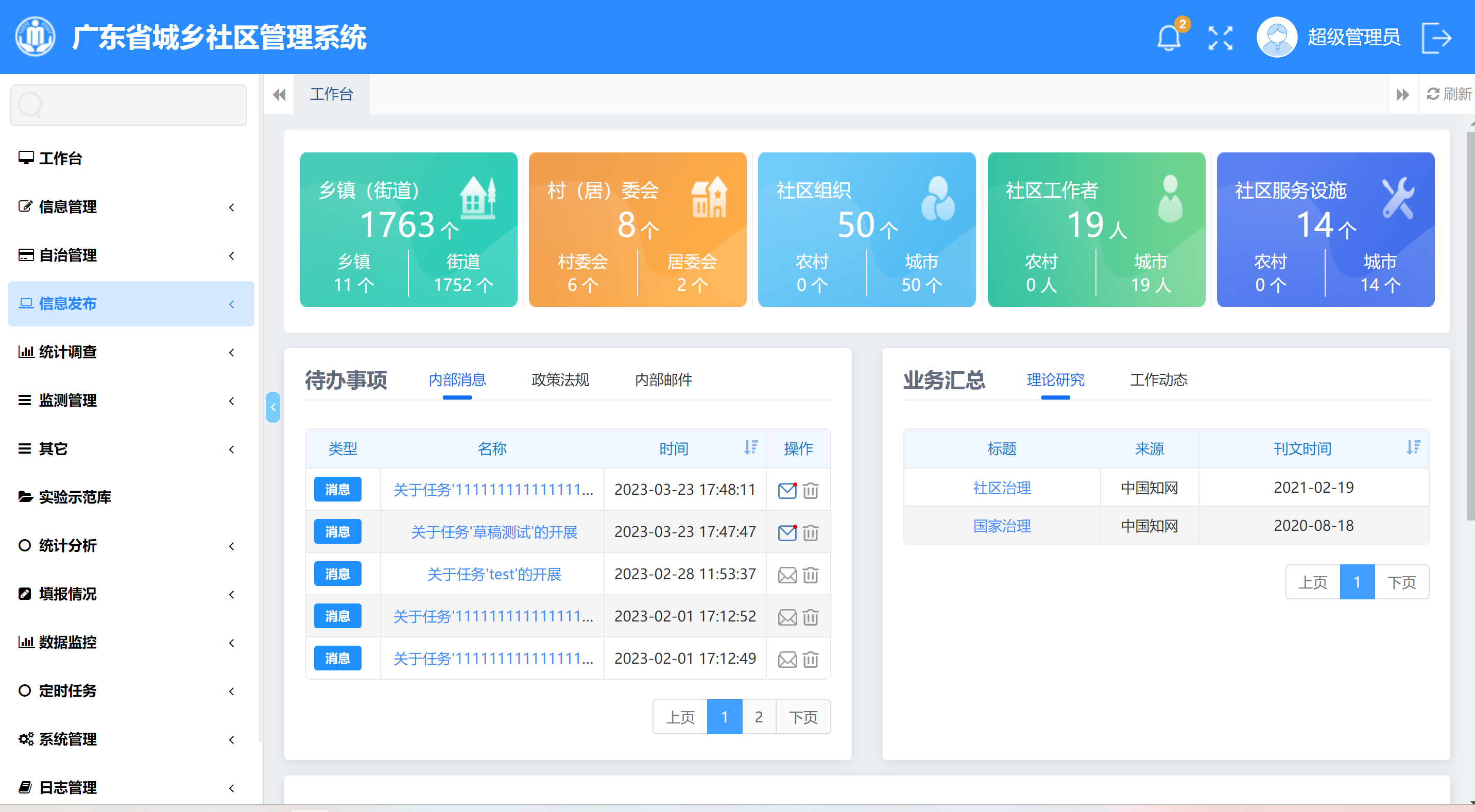Click the search box in sidebar
The width and height of the screenshot is (1475, 812).
129,105
